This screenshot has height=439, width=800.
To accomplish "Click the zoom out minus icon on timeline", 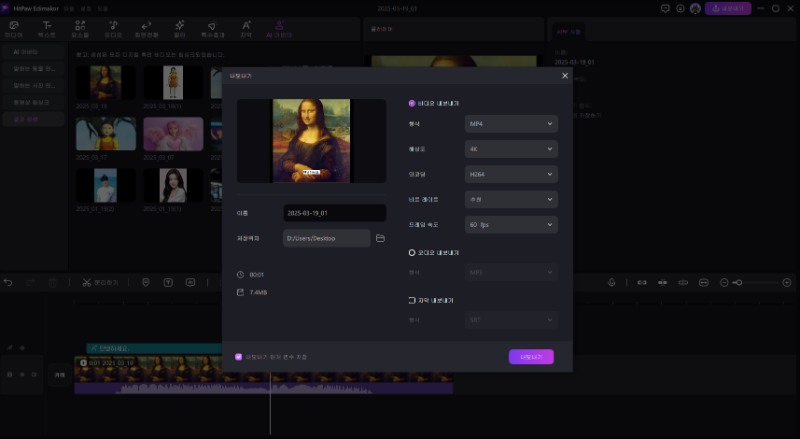I will tap(724, 283).
